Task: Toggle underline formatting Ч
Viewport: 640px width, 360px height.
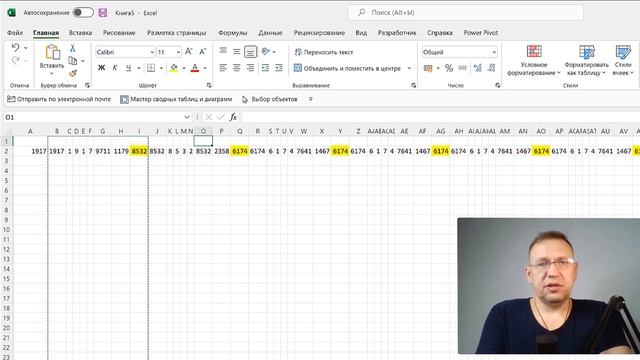Action: coord(129,68)
